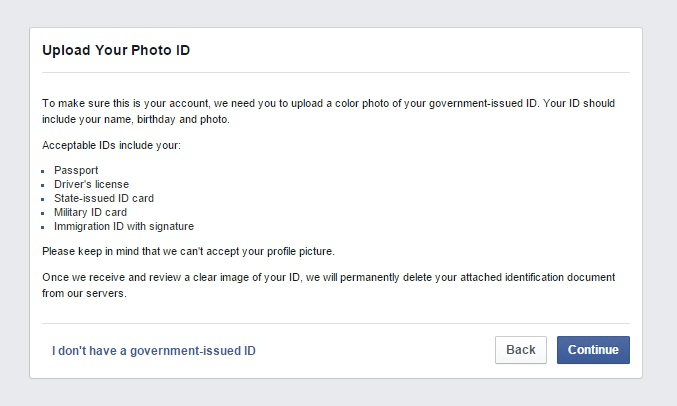Screen dimensions: 677x406
Task: Click the bullet marker beside Passport
Action: point(45,171)
